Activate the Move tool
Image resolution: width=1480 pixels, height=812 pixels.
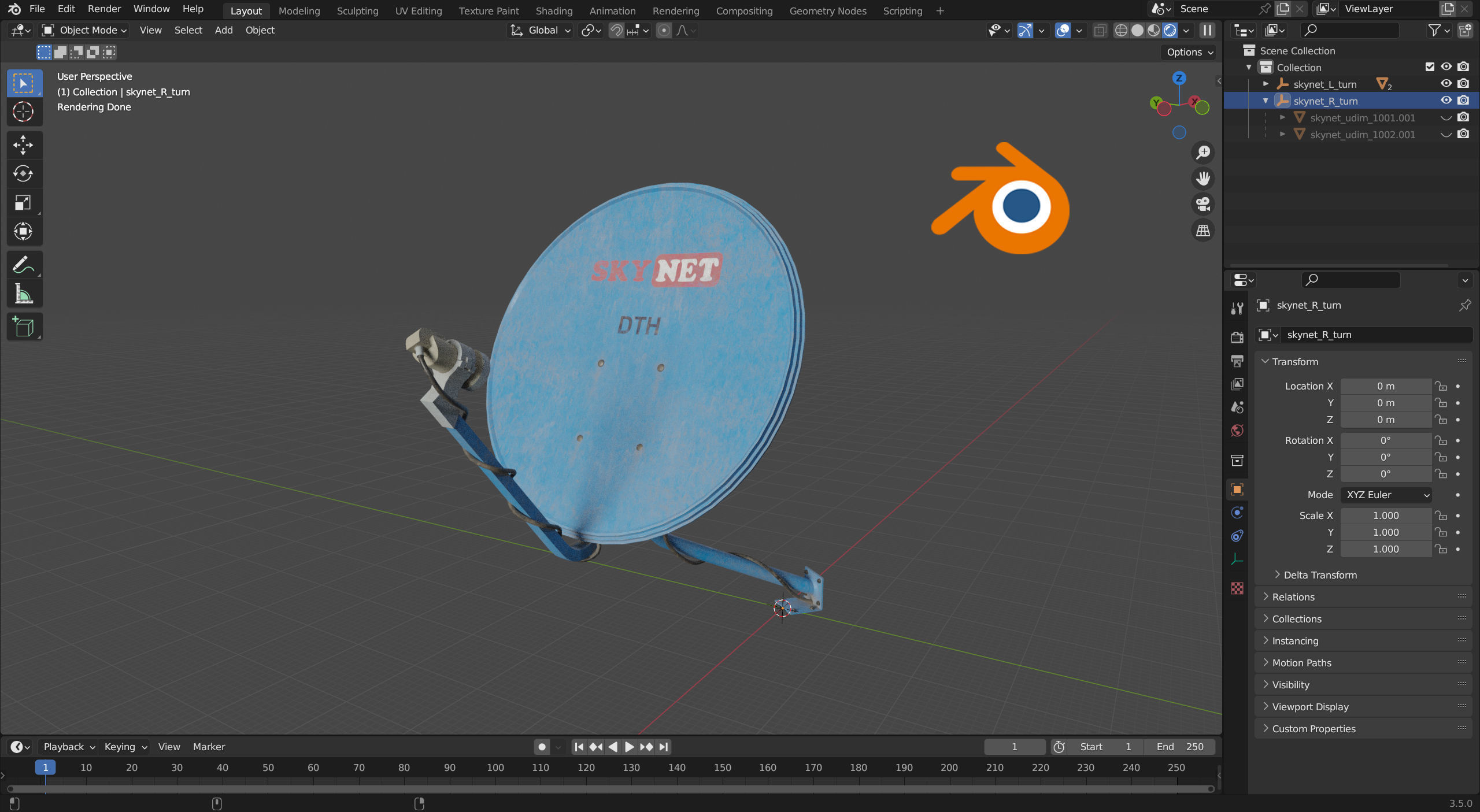click(24, 145)
